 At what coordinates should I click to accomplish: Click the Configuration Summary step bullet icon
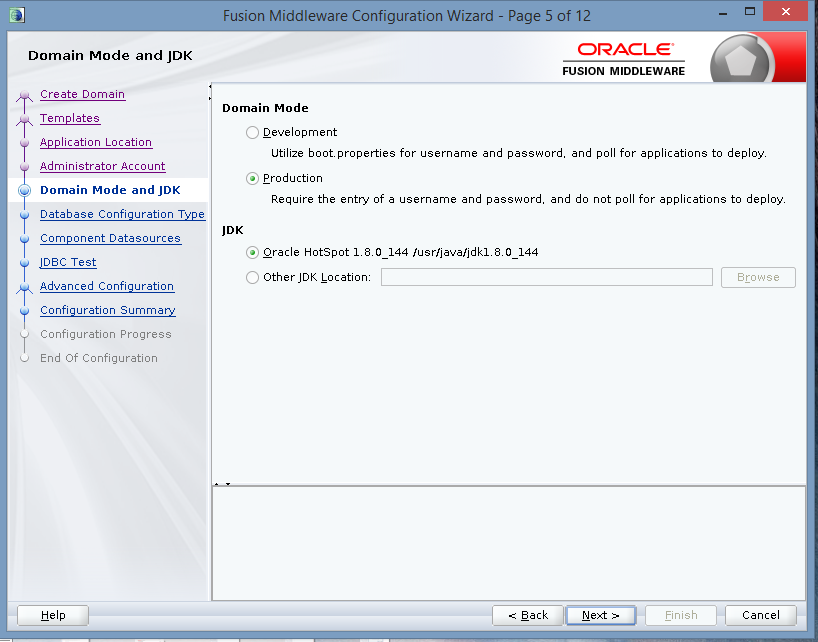(24, 310)
